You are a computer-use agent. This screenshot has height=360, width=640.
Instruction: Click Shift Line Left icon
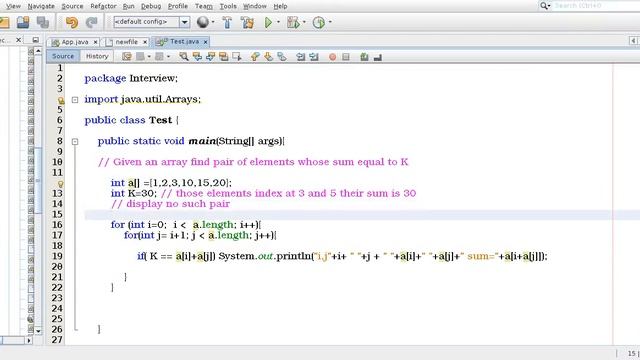pos(301,57)
